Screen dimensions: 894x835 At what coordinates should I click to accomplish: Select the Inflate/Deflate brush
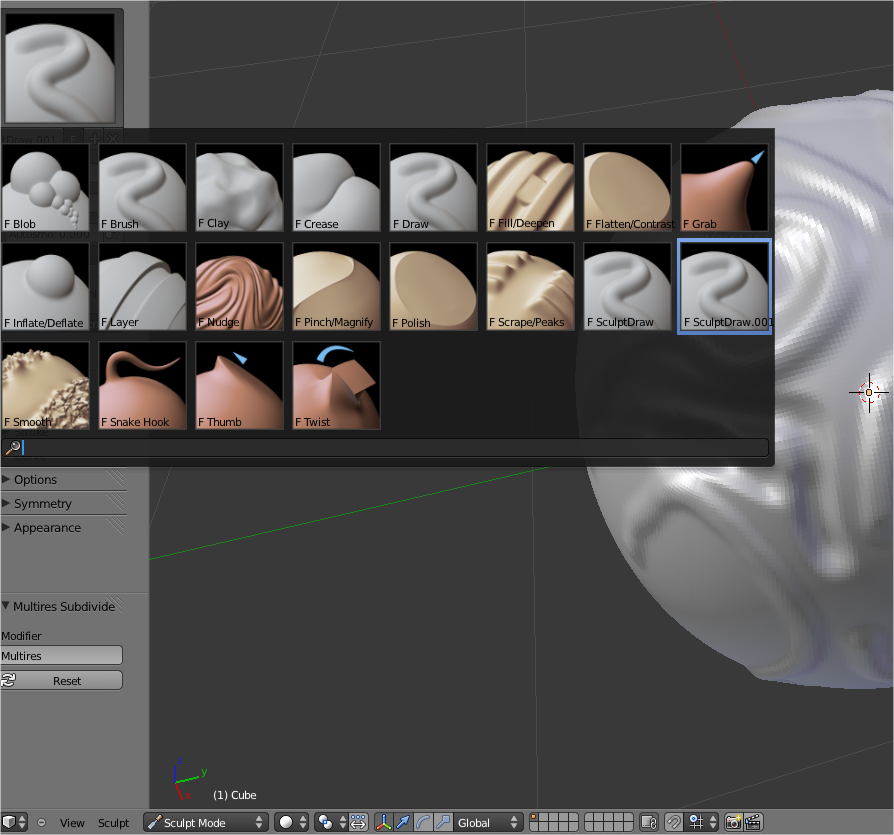[45, 287]
